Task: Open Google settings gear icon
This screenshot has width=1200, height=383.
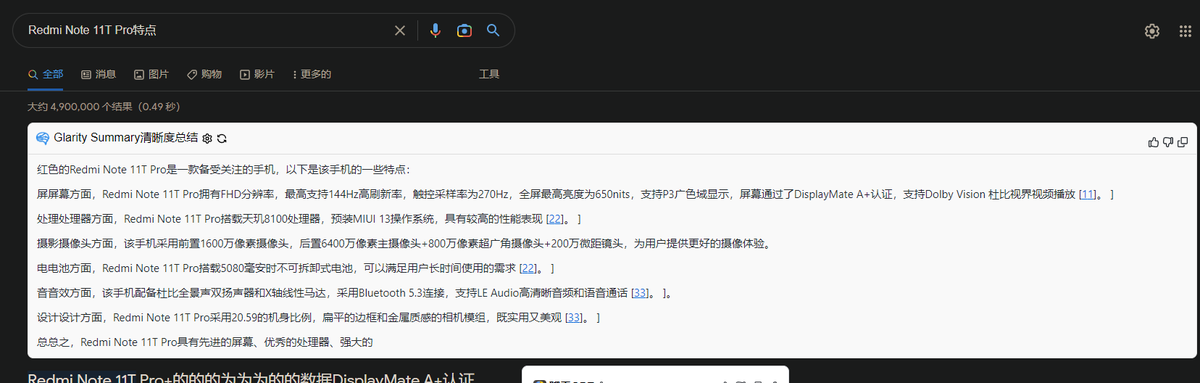Action: click(x=1152, y=31)
